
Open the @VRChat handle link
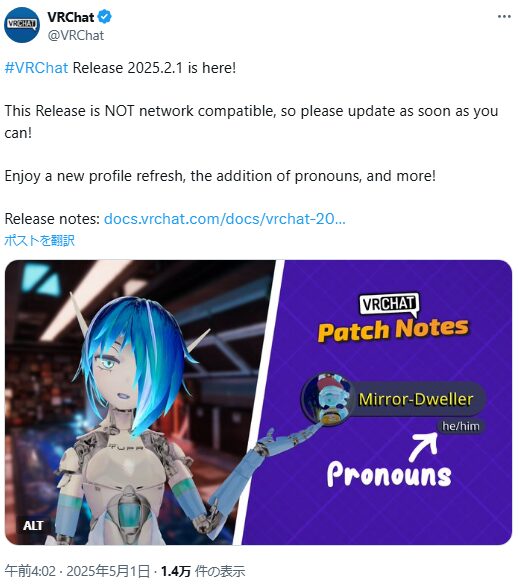76,36
